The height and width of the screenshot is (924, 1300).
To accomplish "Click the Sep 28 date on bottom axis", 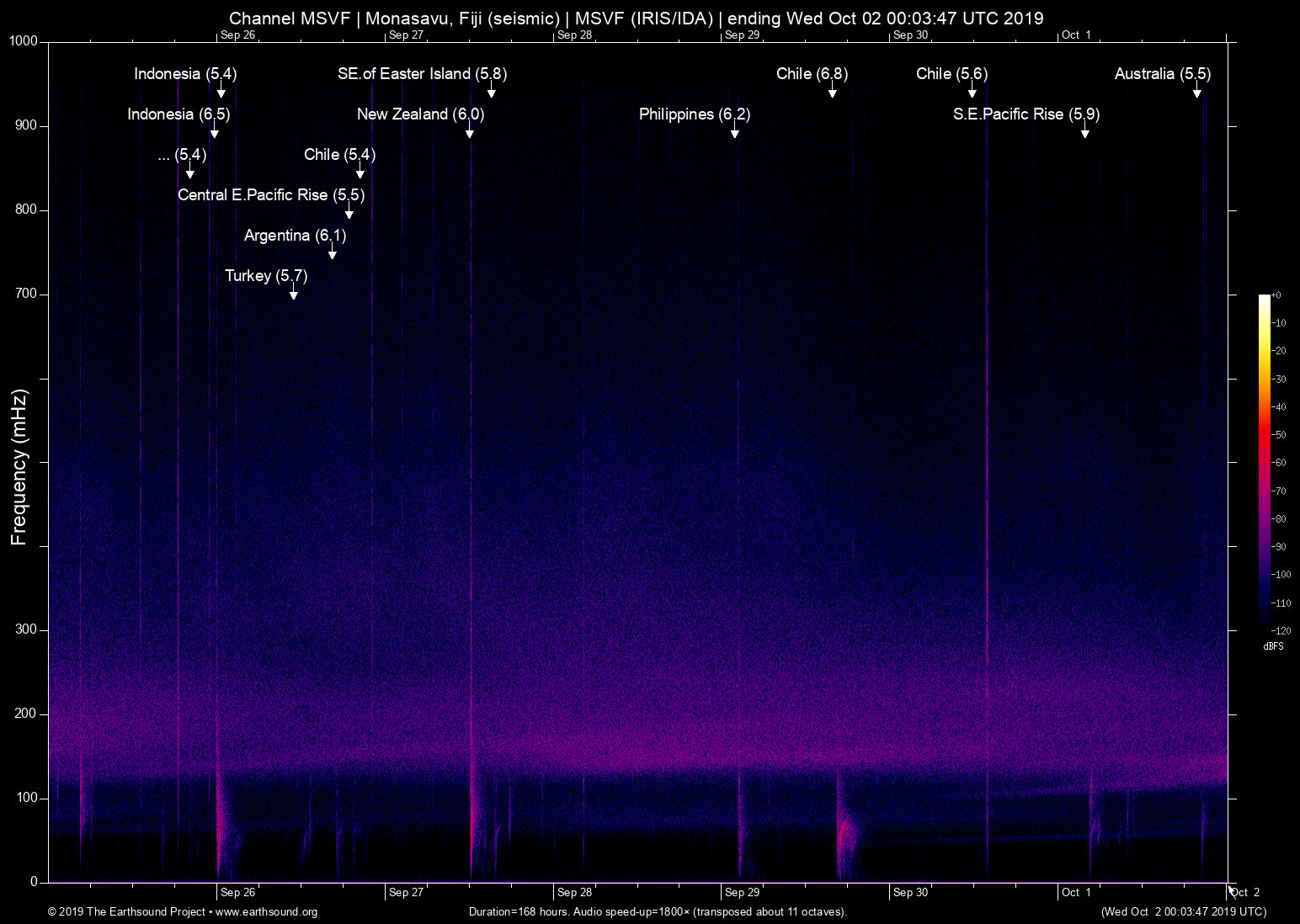I will pos(574,892).
